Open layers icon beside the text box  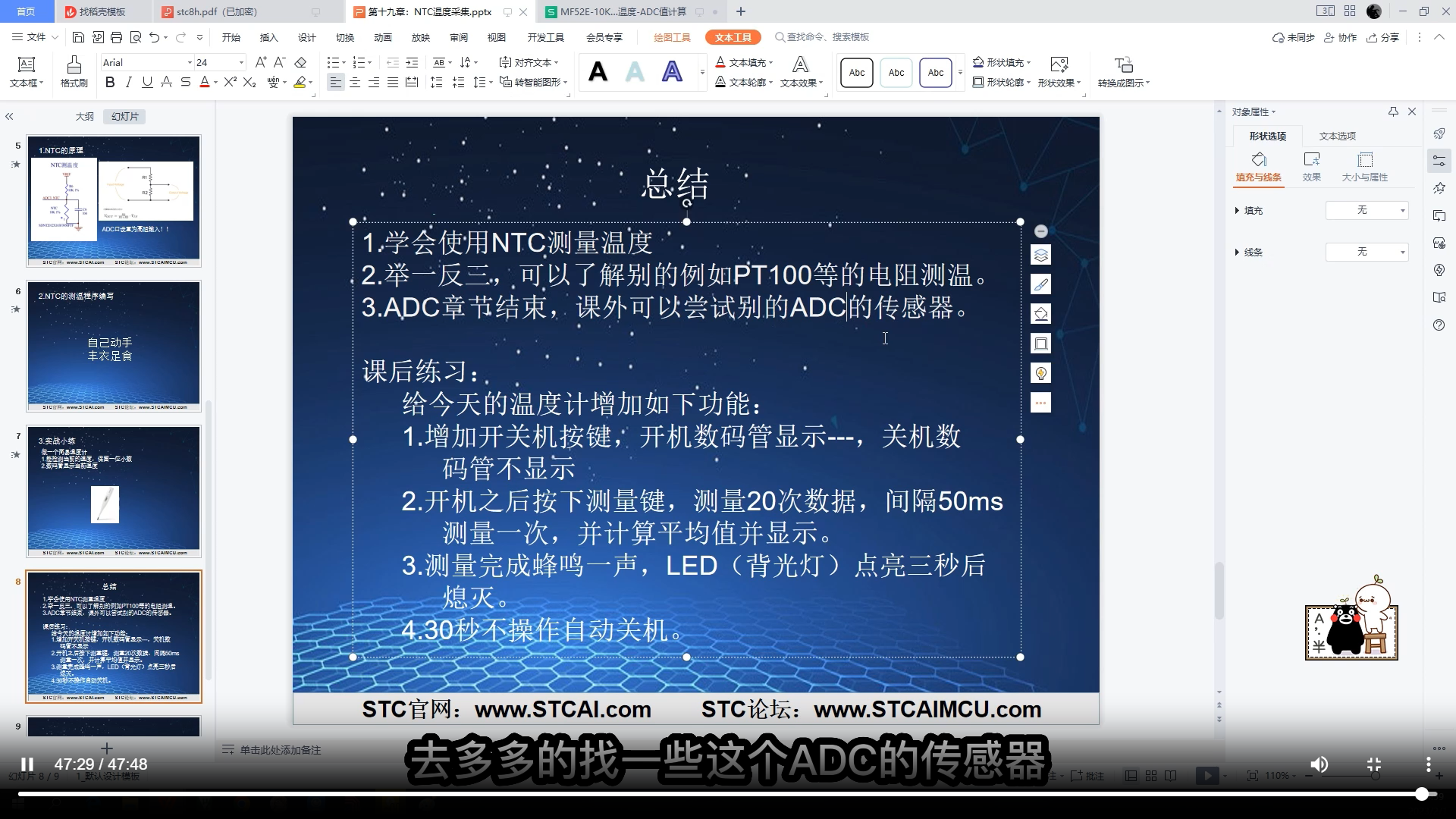(x=1041, y=255)
